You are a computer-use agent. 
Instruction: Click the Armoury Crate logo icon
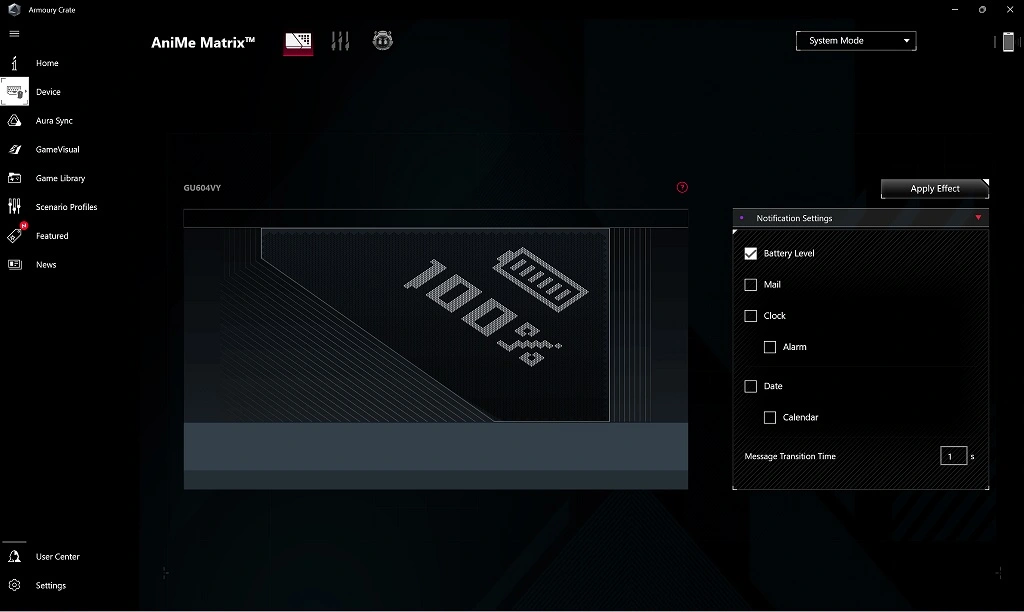pos(14,9)
